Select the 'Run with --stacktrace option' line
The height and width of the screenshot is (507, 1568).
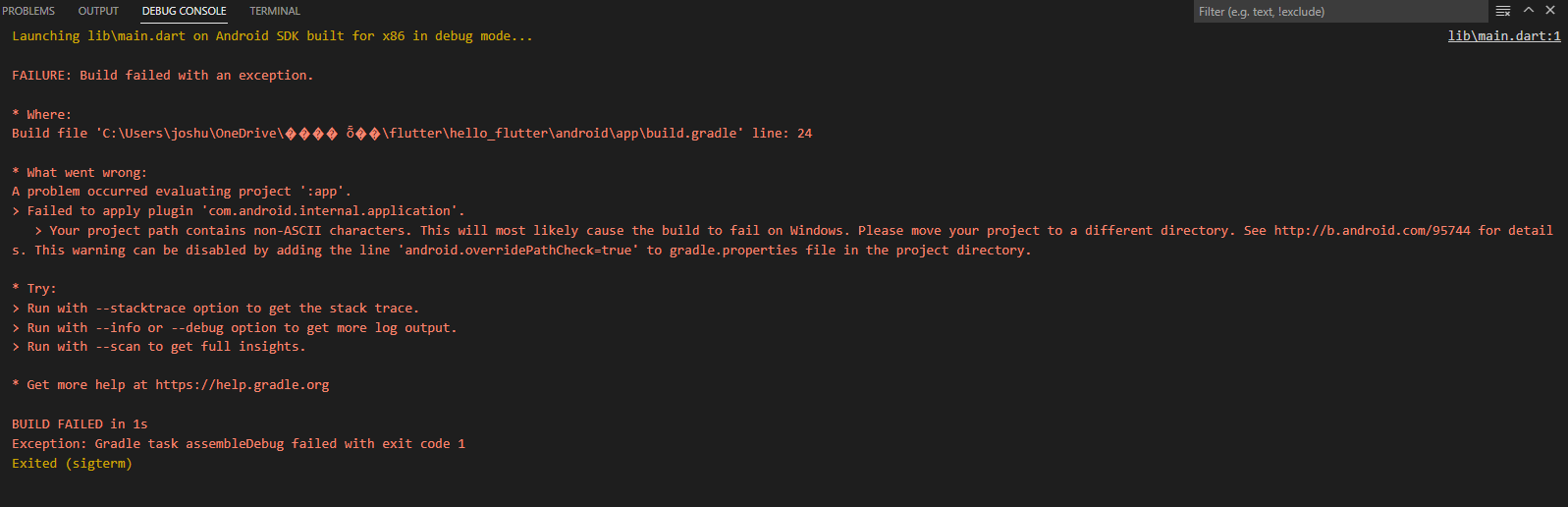216,309
